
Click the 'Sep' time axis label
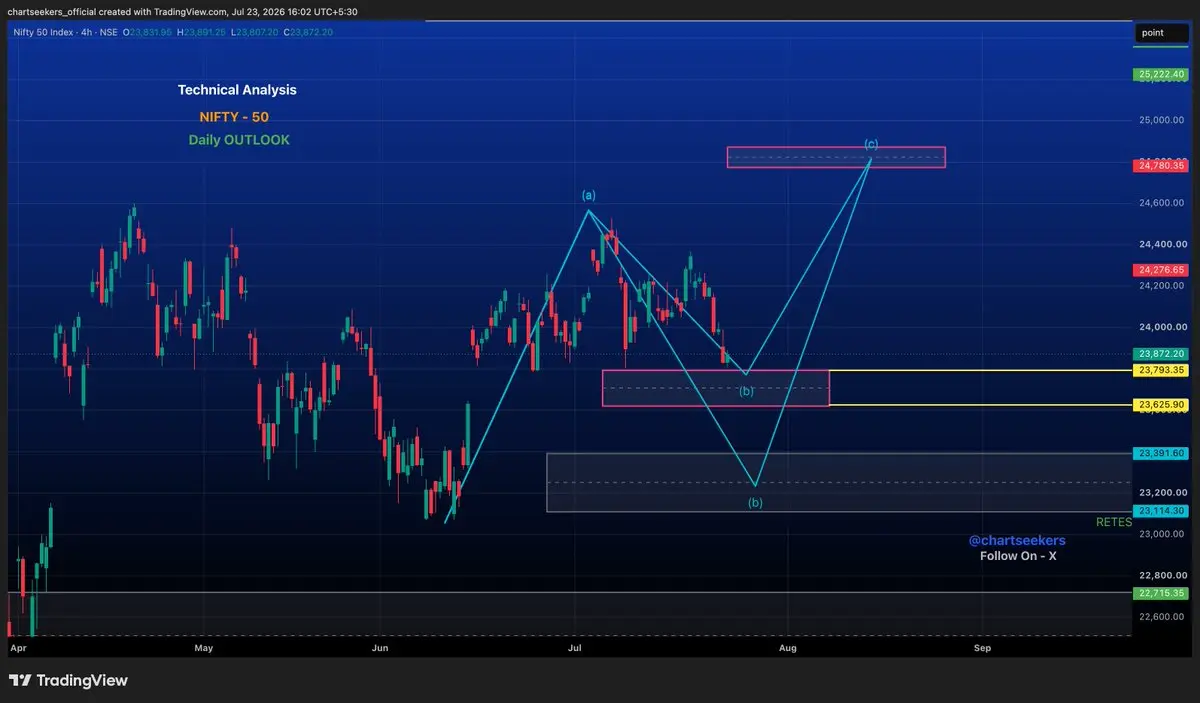coord(983,648)
